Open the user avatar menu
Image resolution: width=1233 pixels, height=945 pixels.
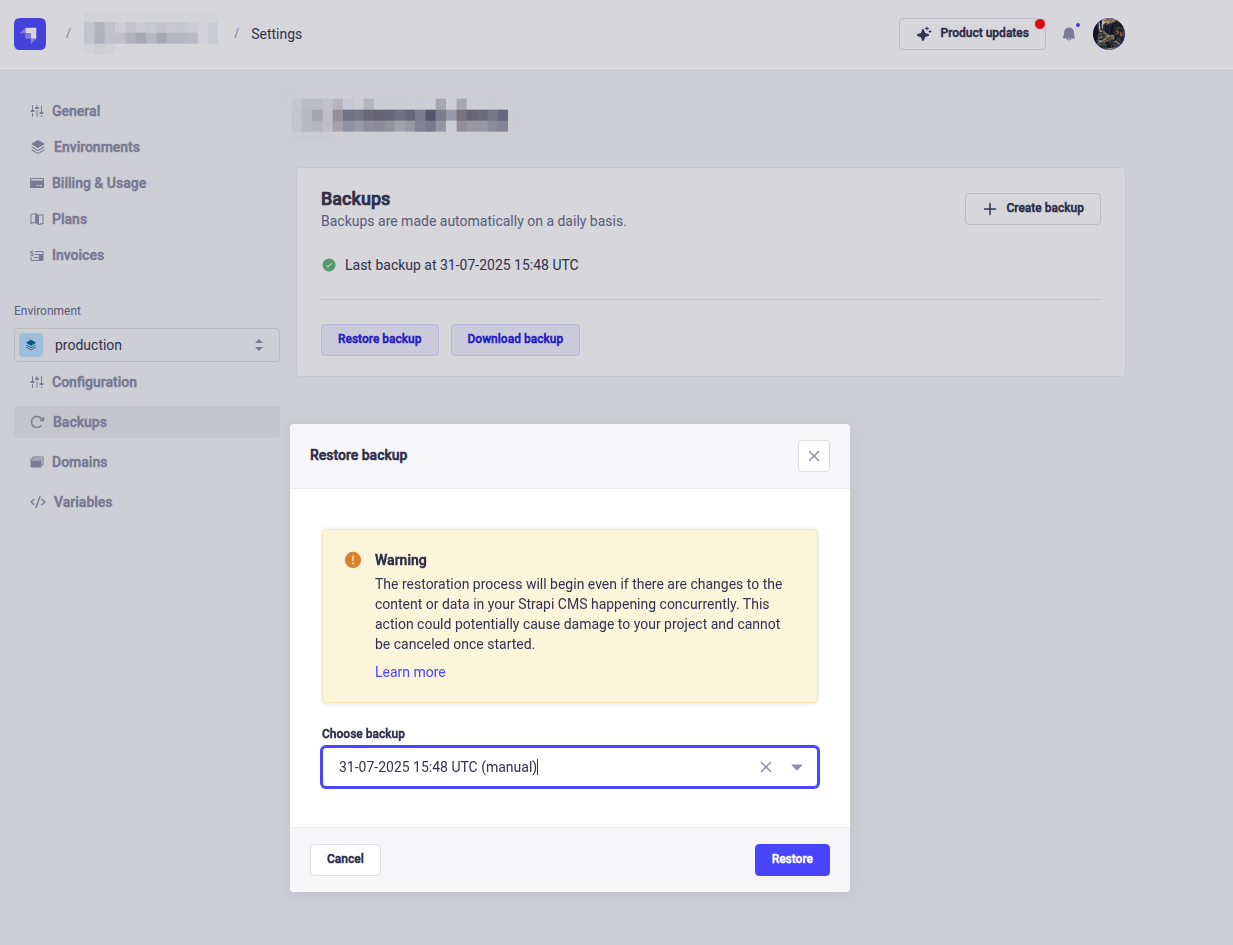point(1109,34)
